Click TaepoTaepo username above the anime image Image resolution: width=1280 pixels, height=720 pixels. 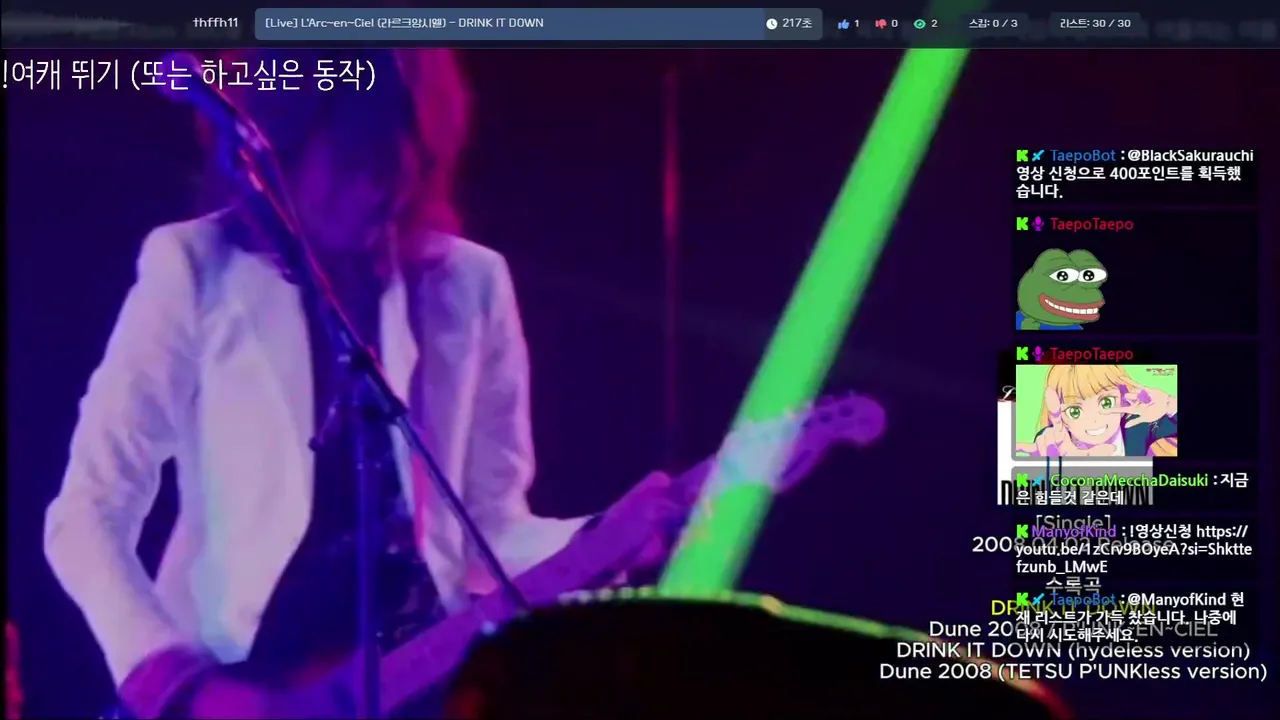(1091, 354)
